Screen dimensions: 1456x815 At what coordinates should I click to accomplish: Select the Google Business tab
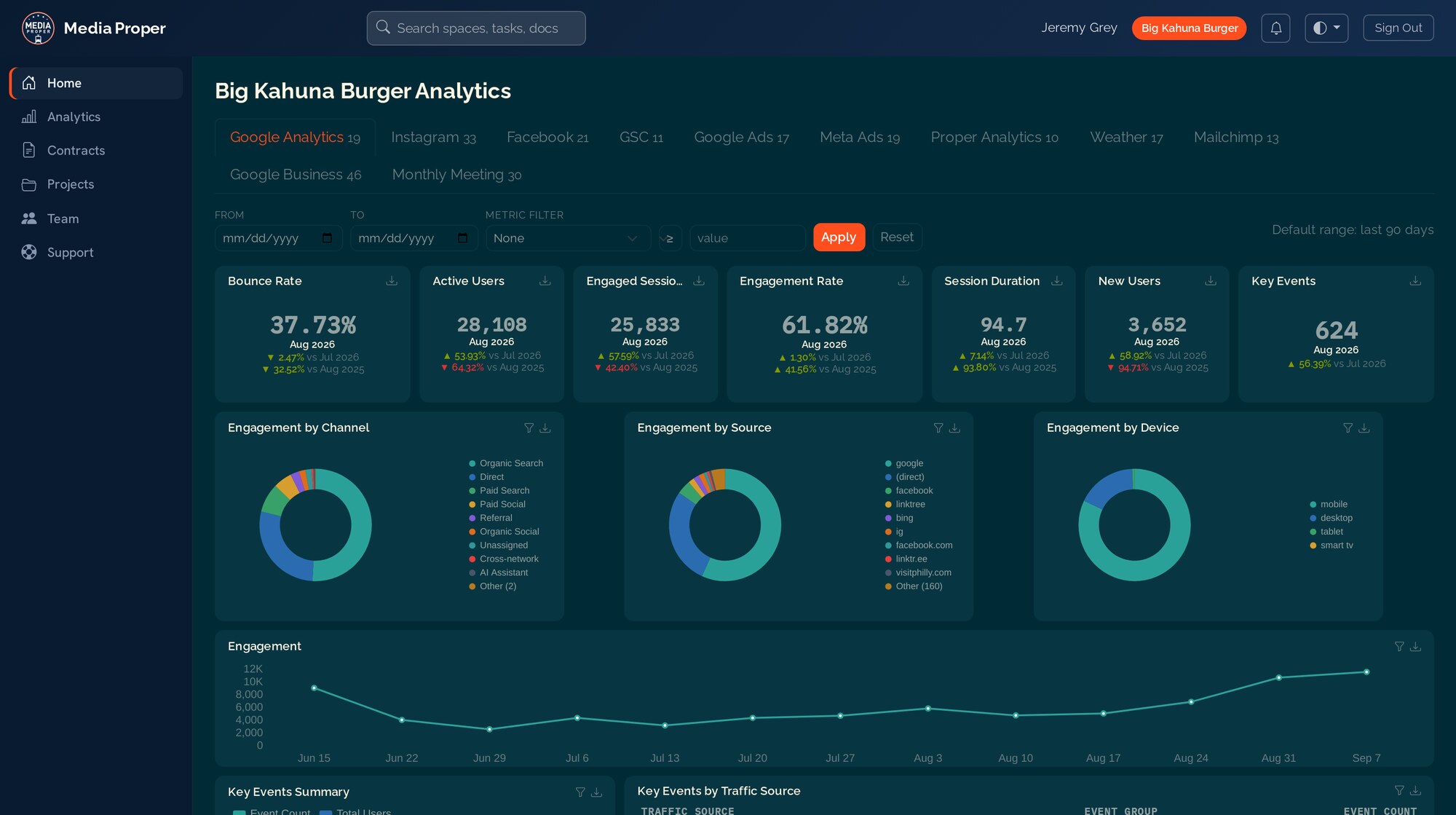pos(296,175)
